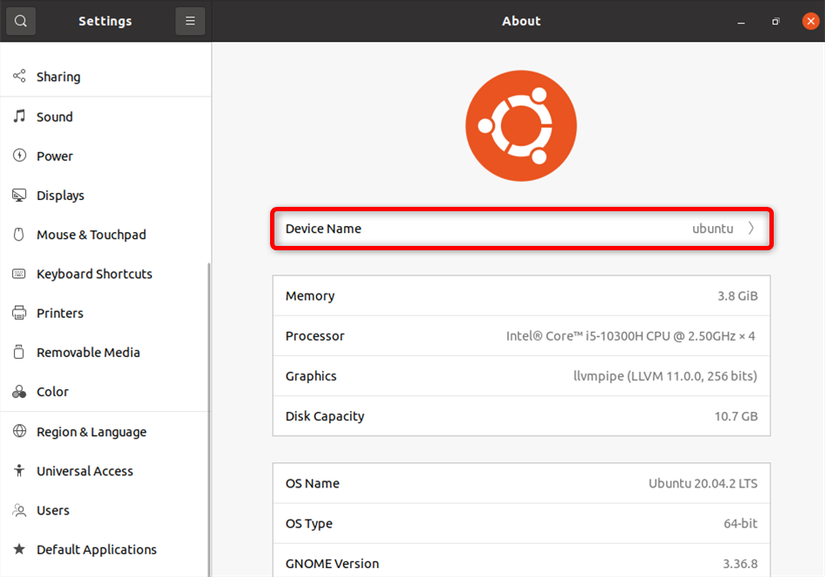Click the restore window button
The image size is (825, 577).
pyautogui.click(x=775, y=21)
